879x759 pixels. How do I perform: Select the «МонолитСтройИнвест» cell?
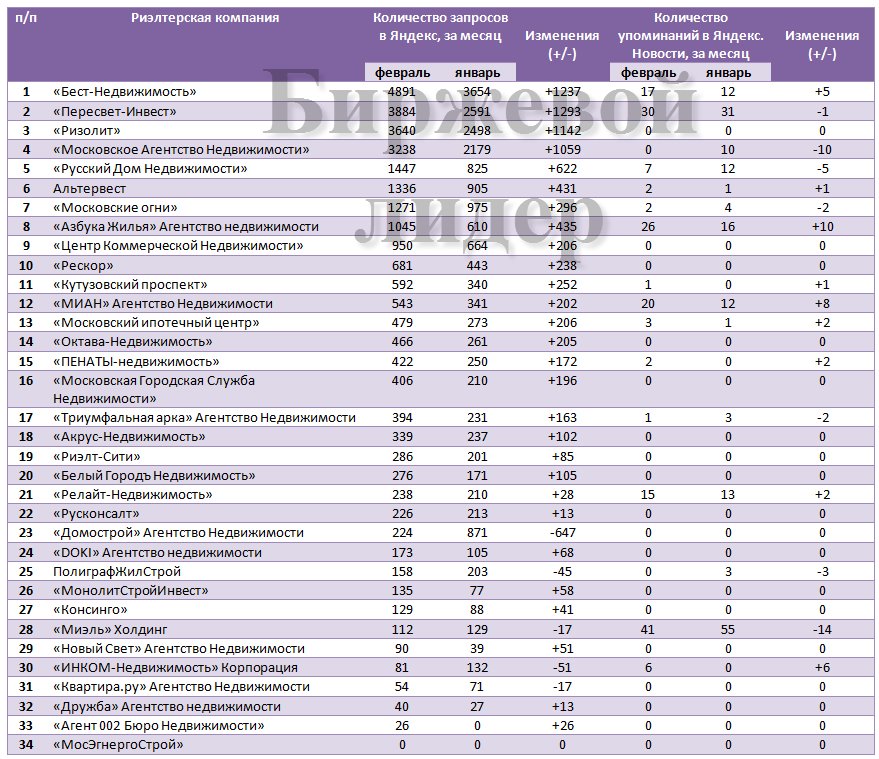tap(130, 590)
